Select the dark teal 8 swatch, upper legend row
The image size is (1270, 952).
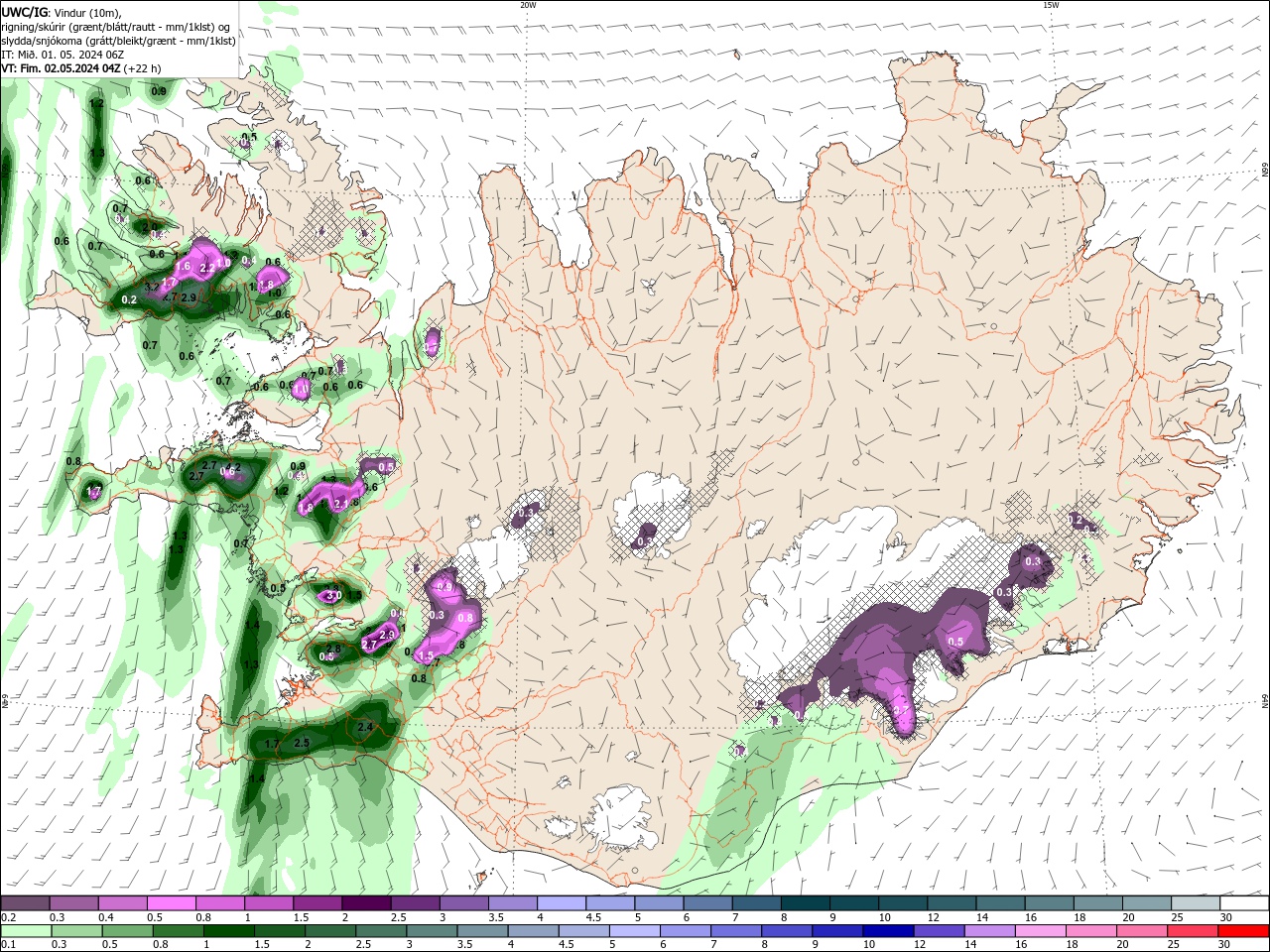click(806, 903)
